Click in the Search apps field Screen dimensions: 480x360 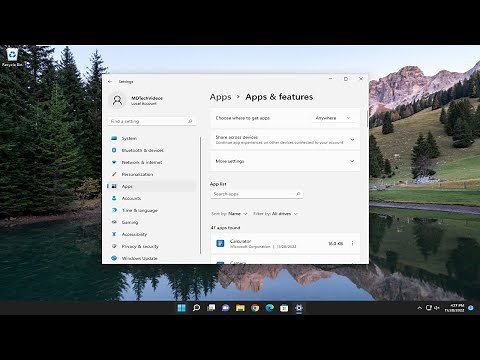click(x=257, y=194)
